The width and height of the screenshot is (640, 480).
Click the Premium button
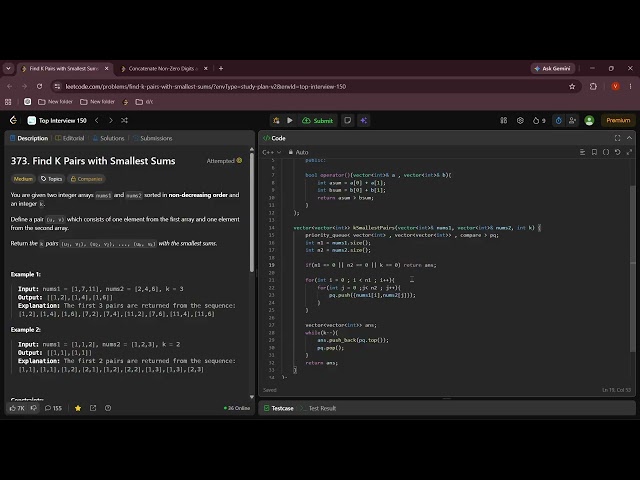point(618,120)
